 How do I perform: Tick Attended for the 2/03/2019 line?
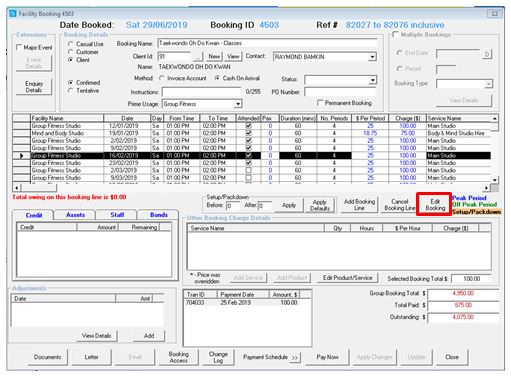point(248,170)
